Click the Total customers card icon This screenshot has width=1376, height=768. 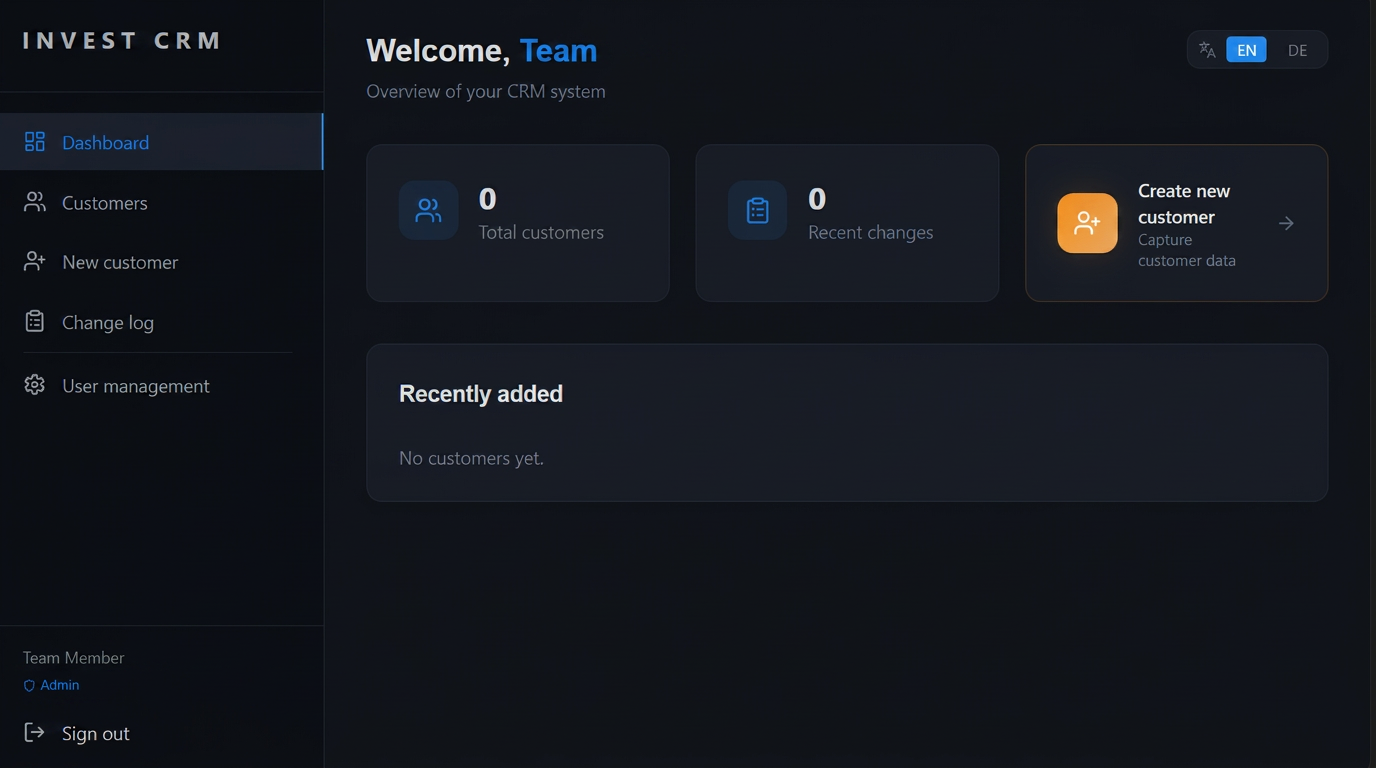pyautogui.click(x=428, y=210)
